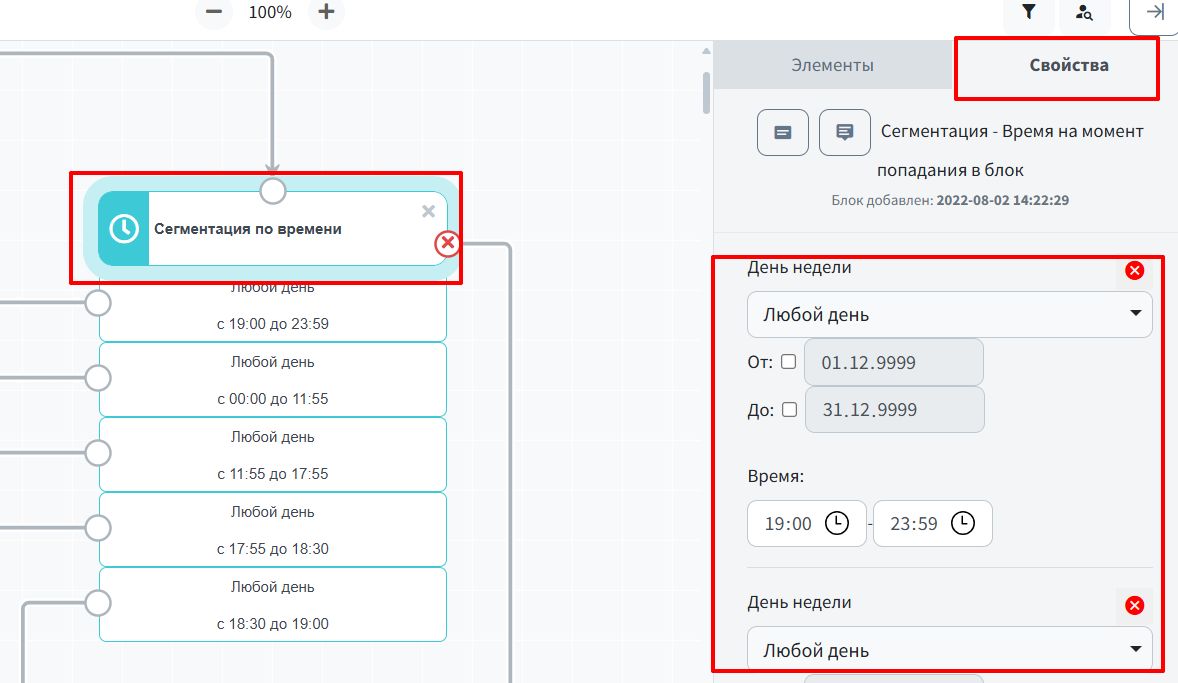This screenshot has height=683, width=1178.
Task: Click the clock icon on segmentation block
Action: tap(124, 228)
